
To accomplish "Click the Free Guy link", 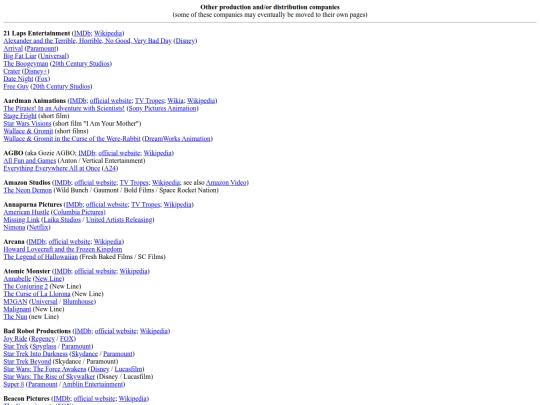I will 16,86.
